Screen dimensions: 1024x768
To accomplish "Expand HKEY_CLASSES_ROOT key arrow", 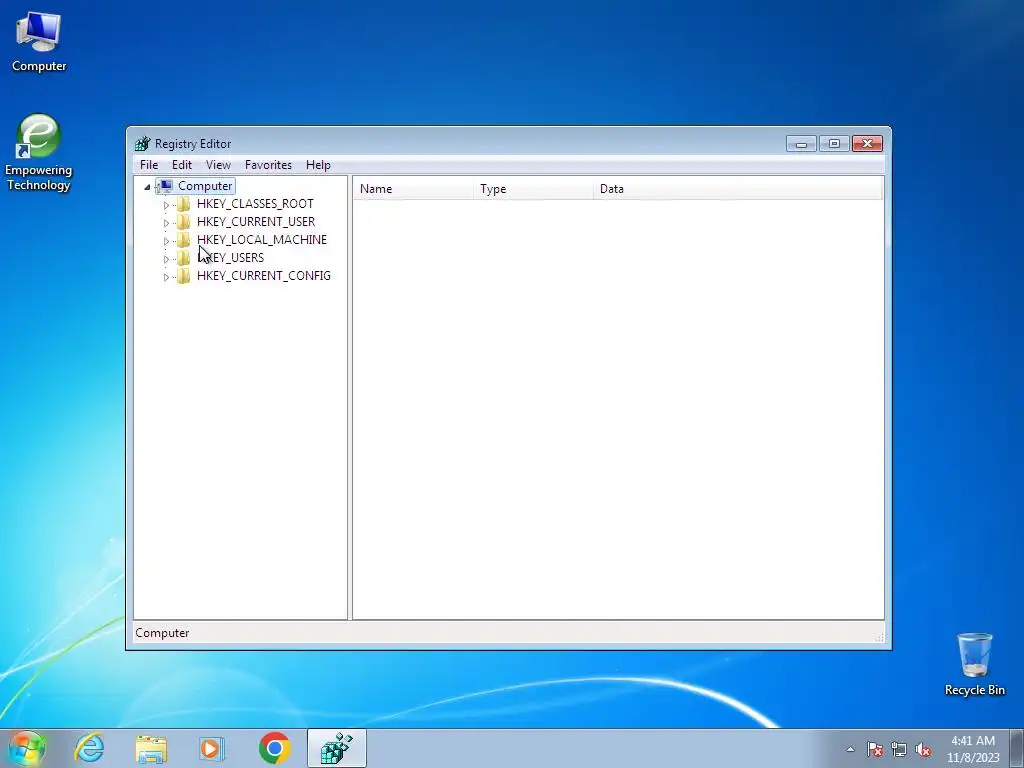I will 166,204.
